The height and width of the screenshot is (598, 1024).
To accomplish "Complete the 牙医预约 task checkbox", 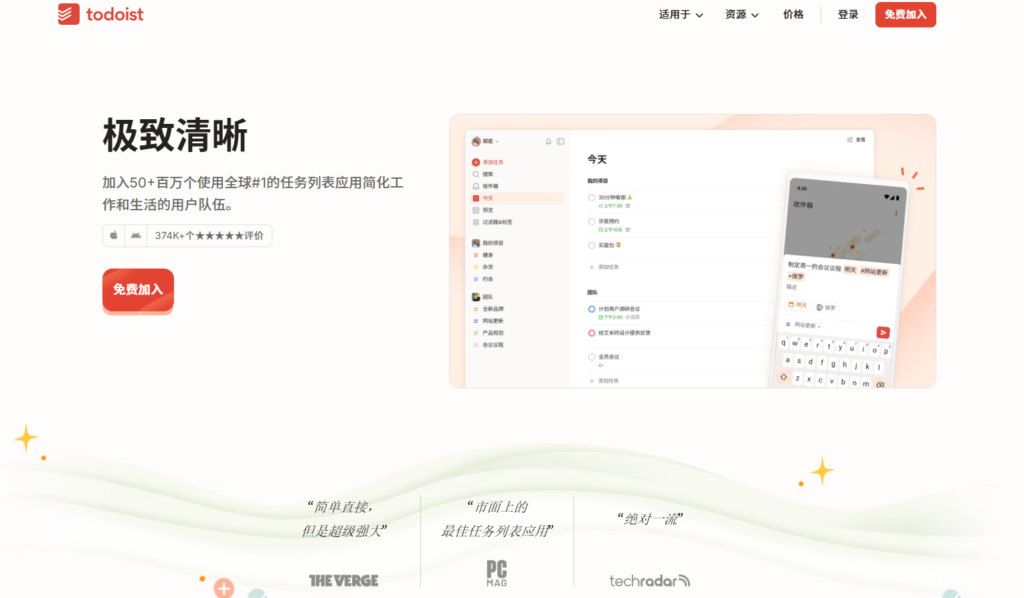I will [x=591, y=220].
